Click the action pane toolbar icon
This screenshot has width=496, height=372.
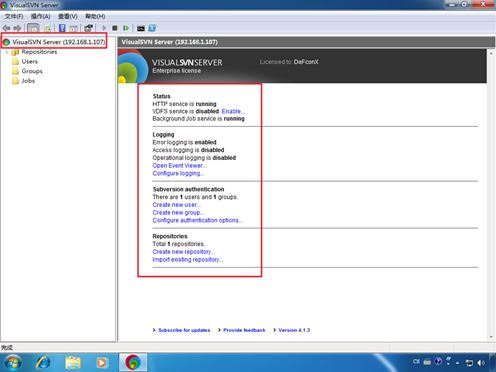click(74, 28)
